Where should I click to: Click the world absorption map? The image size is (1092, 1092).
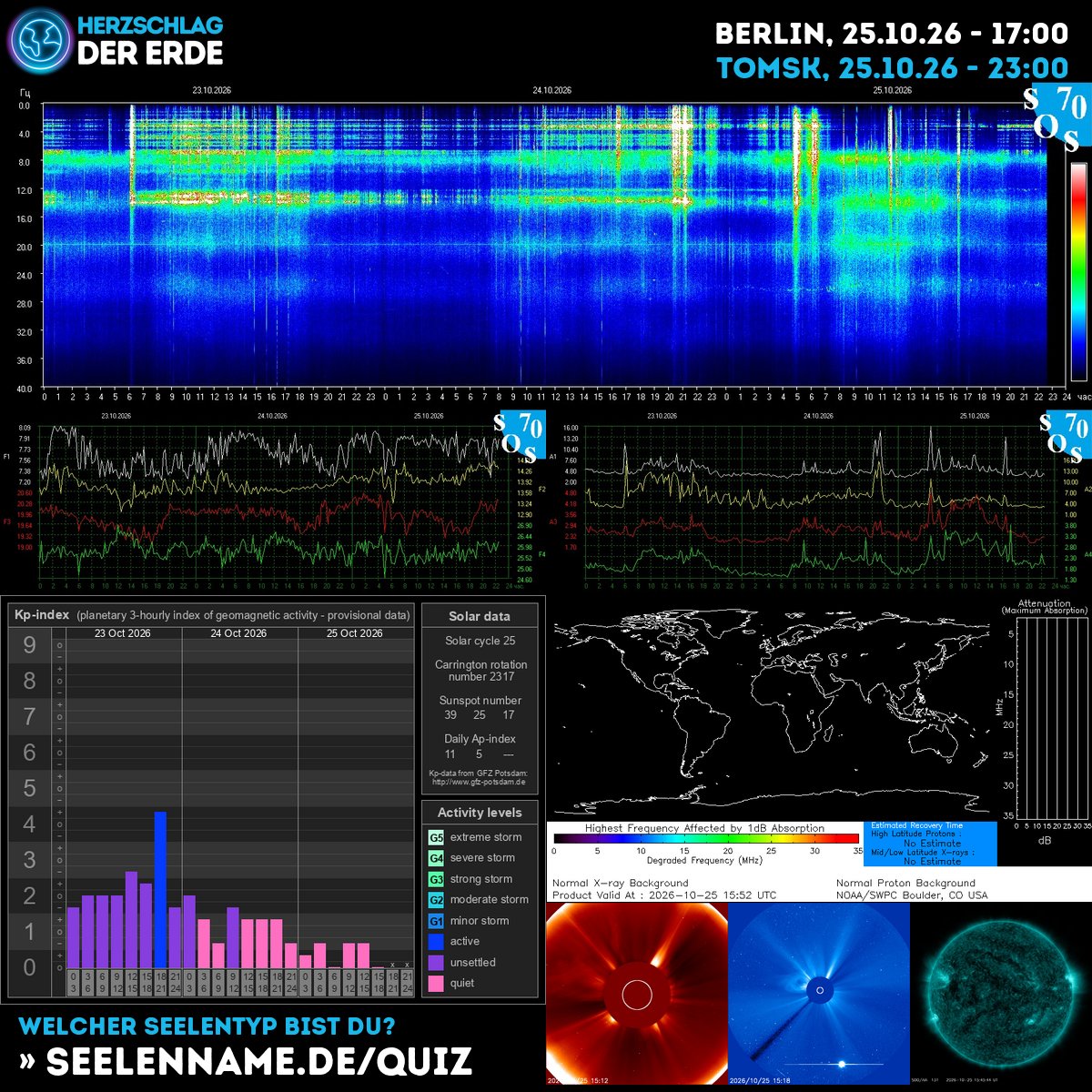click(x=772, y=710)
